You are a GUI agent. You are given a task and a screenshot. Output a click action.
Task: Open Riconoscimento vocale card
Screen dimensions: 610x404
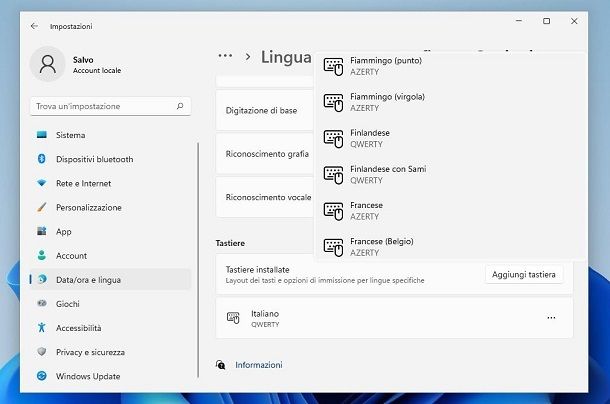click(265, 197)
